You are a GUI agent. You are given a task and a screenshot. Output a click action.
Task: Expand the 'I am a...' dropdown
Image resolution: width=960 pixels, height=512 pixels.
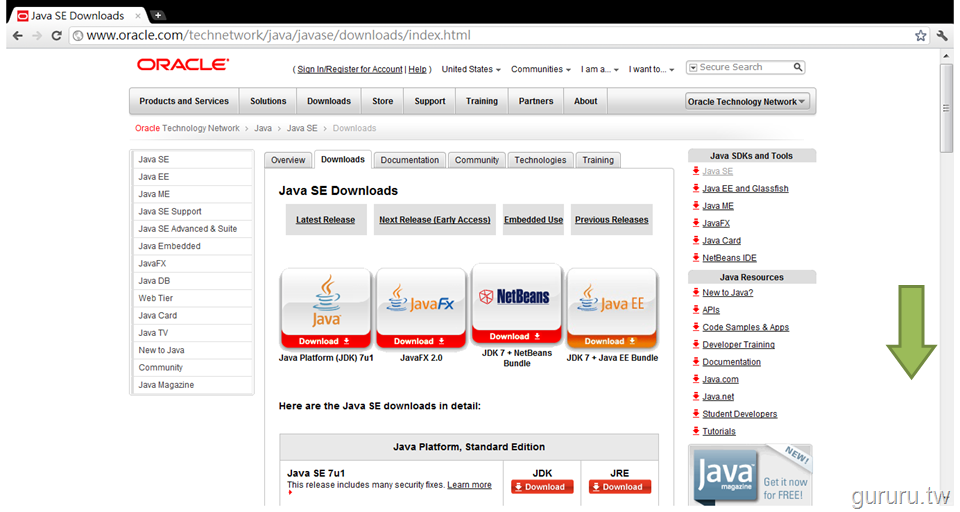[x=599, y=69]
